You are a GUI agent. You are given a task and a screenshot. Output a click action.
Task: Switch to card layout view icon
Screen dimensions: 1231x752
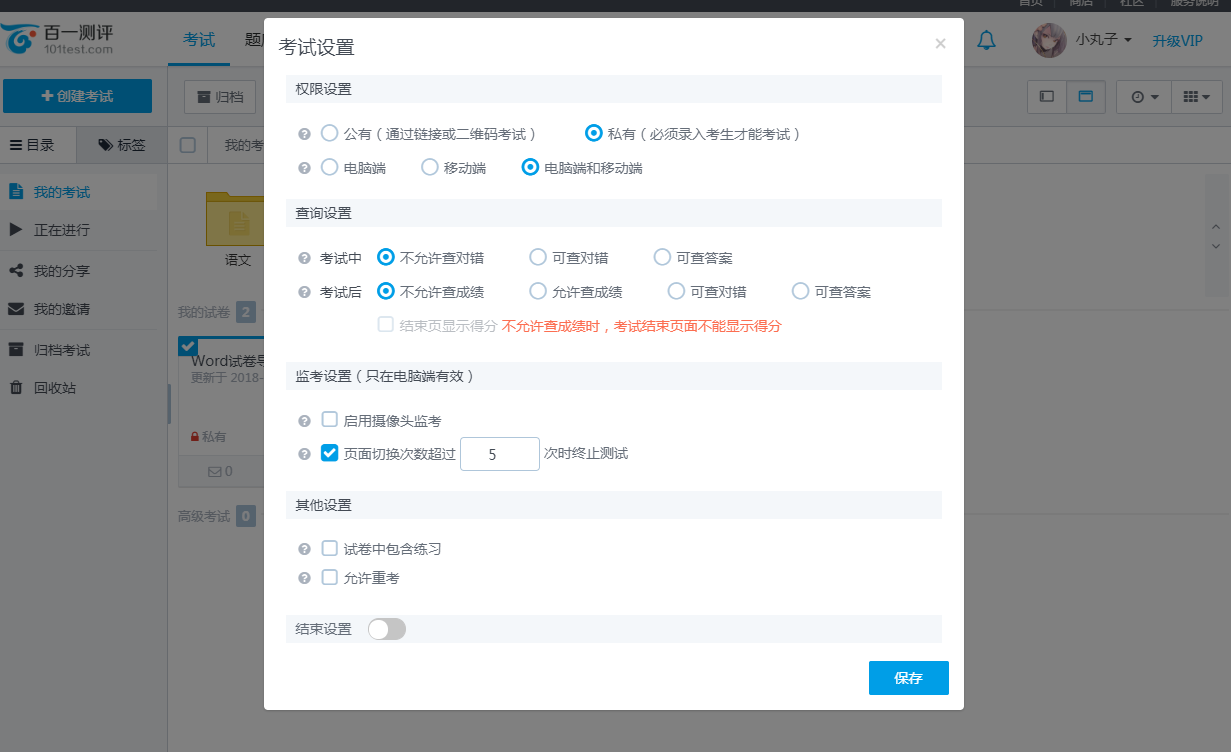click(x=1085, y=97)
